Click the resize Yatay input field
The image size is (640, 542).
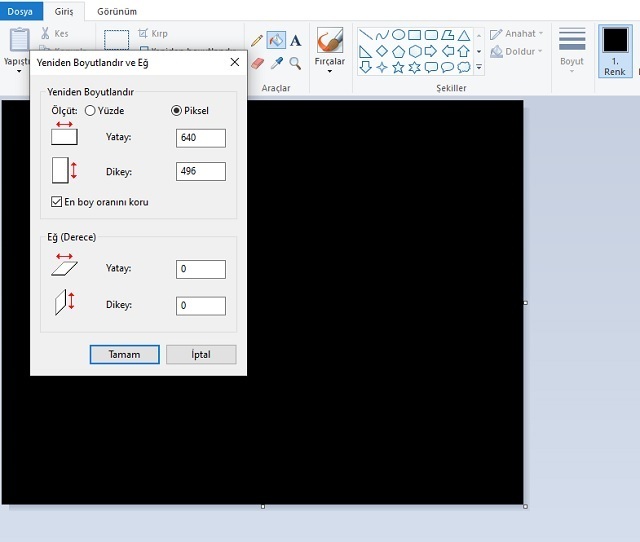pos(200,138)
